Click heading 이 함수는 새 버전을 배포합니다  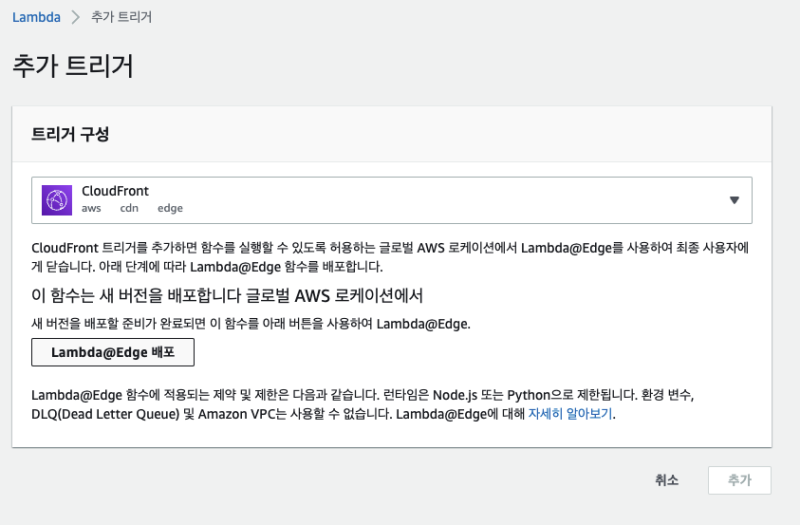(x=227, y=295)
